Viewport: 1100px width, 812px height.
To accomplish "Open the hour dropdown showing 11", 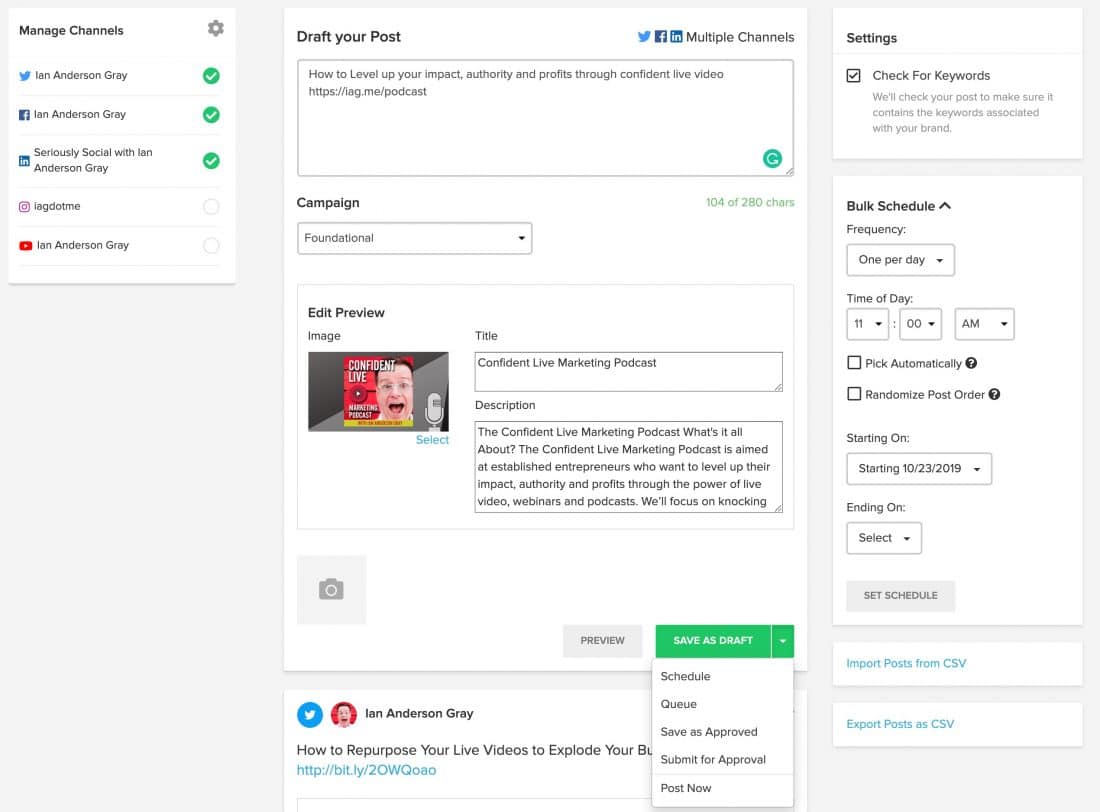I will 867,324.
